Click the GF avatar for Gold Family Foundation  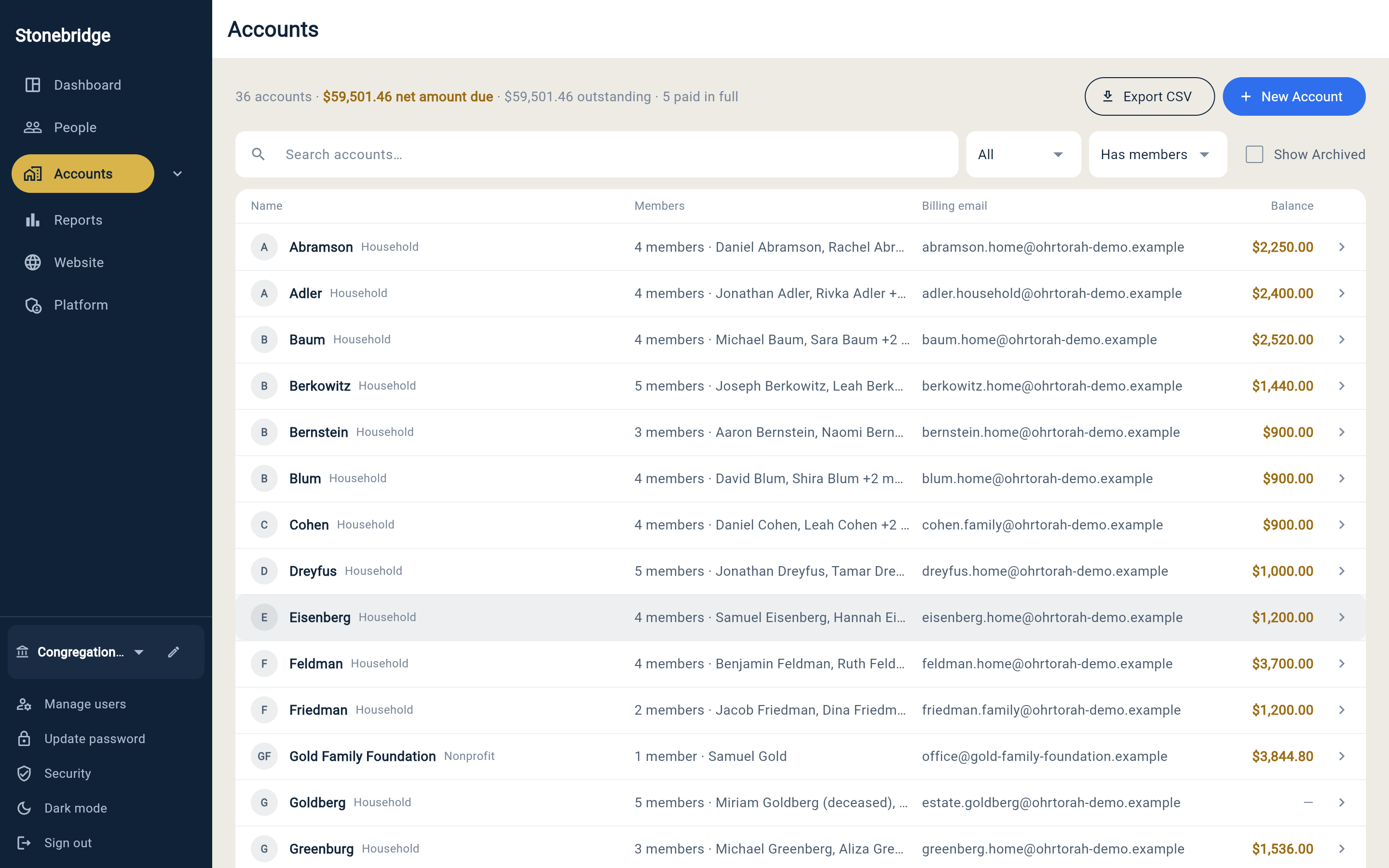[264, 756]
